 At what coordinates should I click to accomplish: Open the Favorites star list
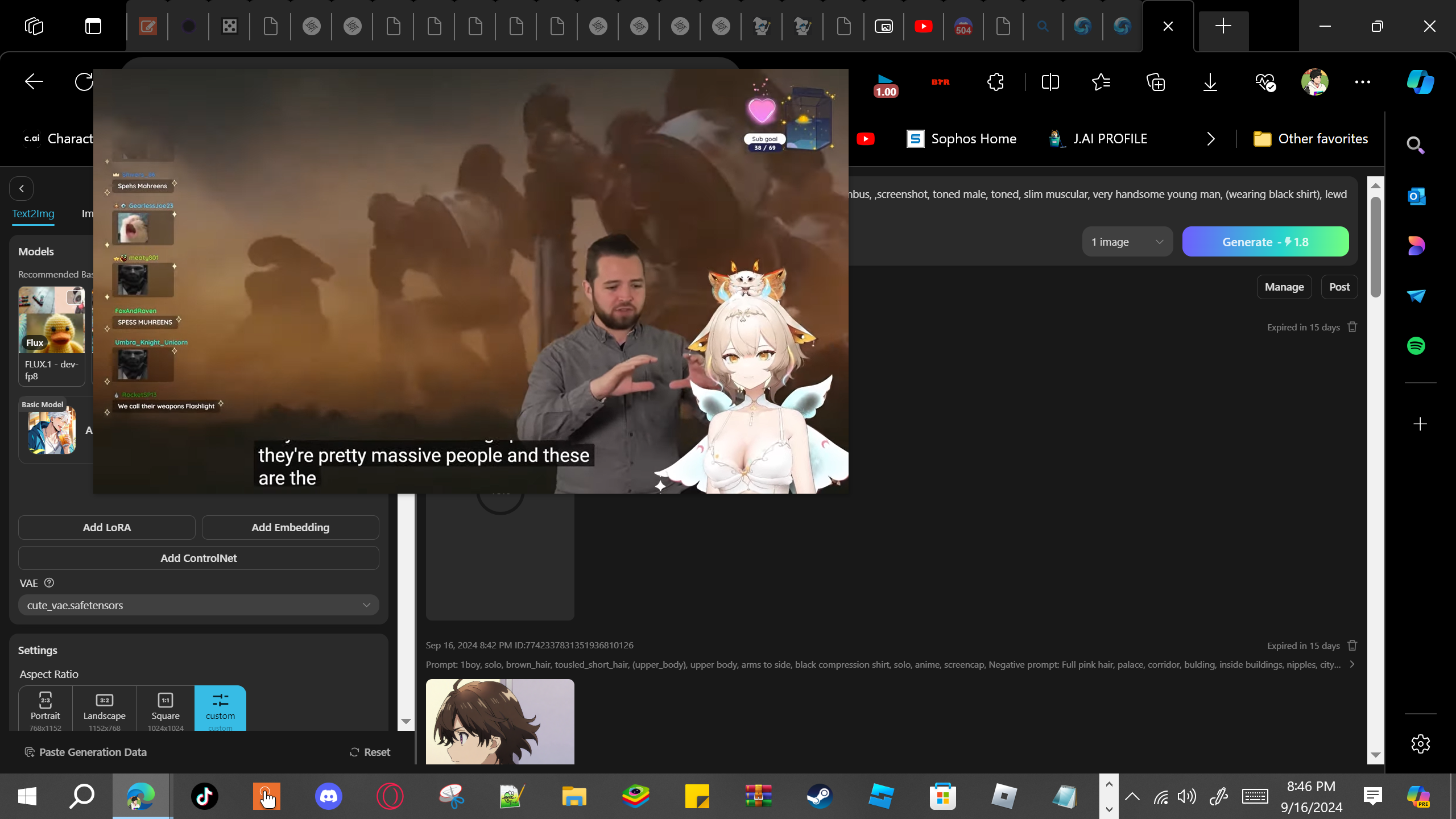pos(1101,82)
